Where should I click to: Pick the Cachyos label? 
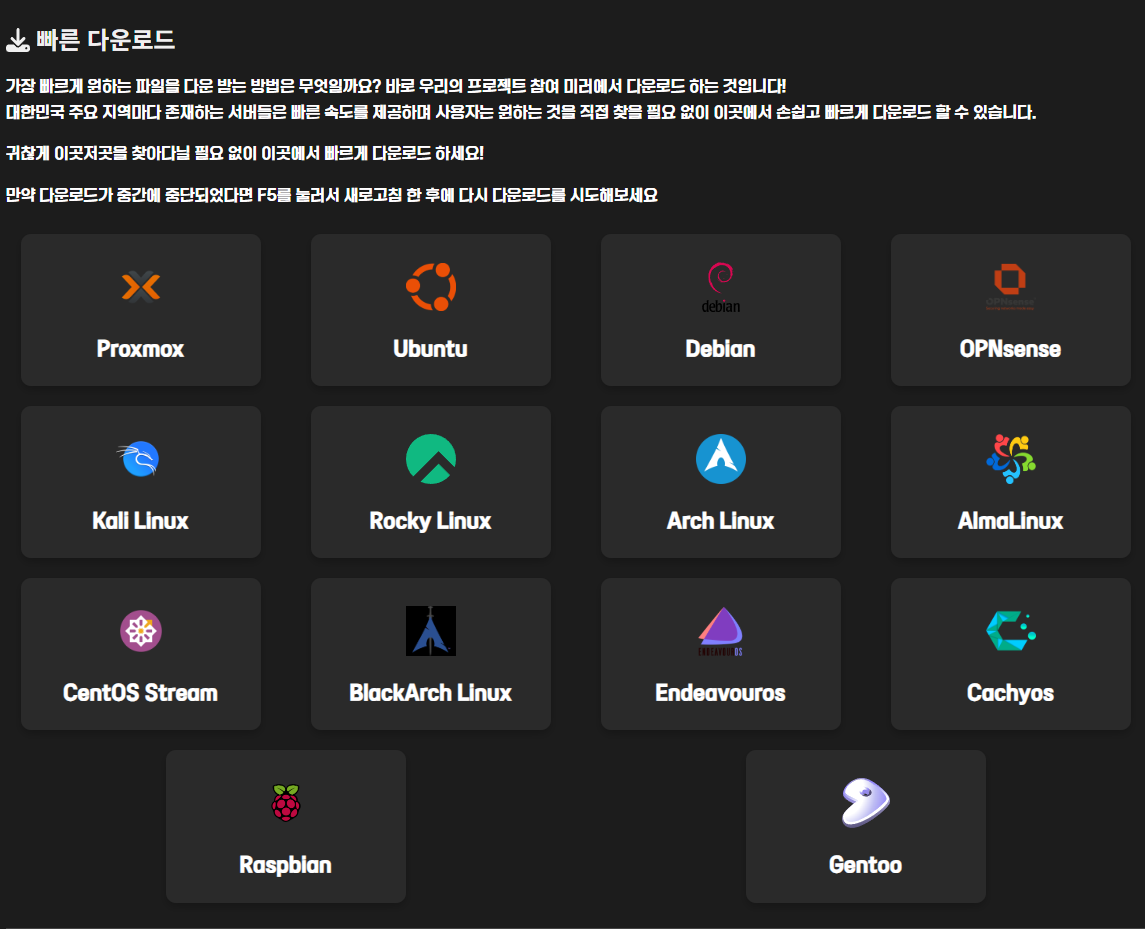[1011, 694]
